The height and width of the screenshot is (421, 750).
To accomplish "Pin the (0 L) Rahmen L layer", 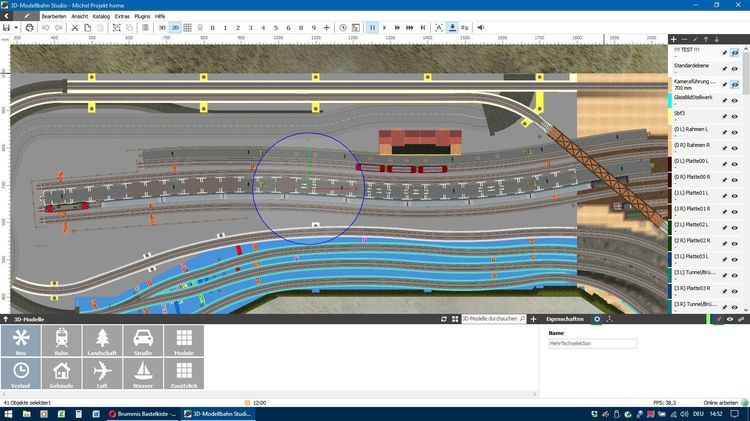I will point(724,133).
